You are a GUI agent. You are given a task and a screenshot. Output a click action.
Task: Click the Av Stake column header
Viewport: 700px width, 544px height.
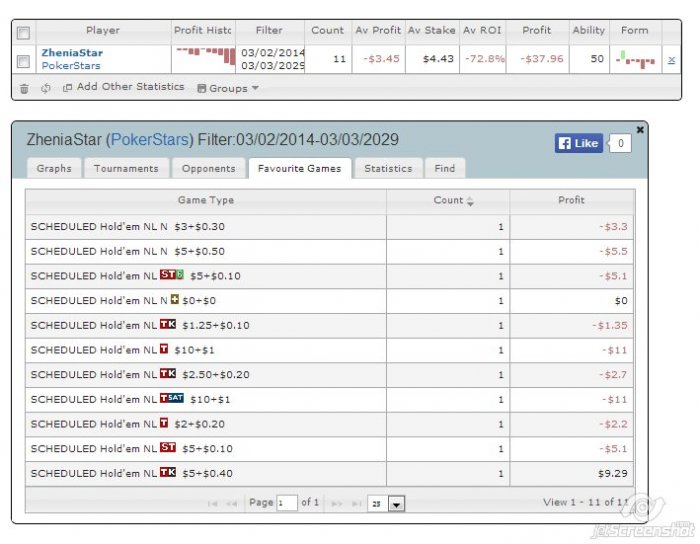click(432, 30)
